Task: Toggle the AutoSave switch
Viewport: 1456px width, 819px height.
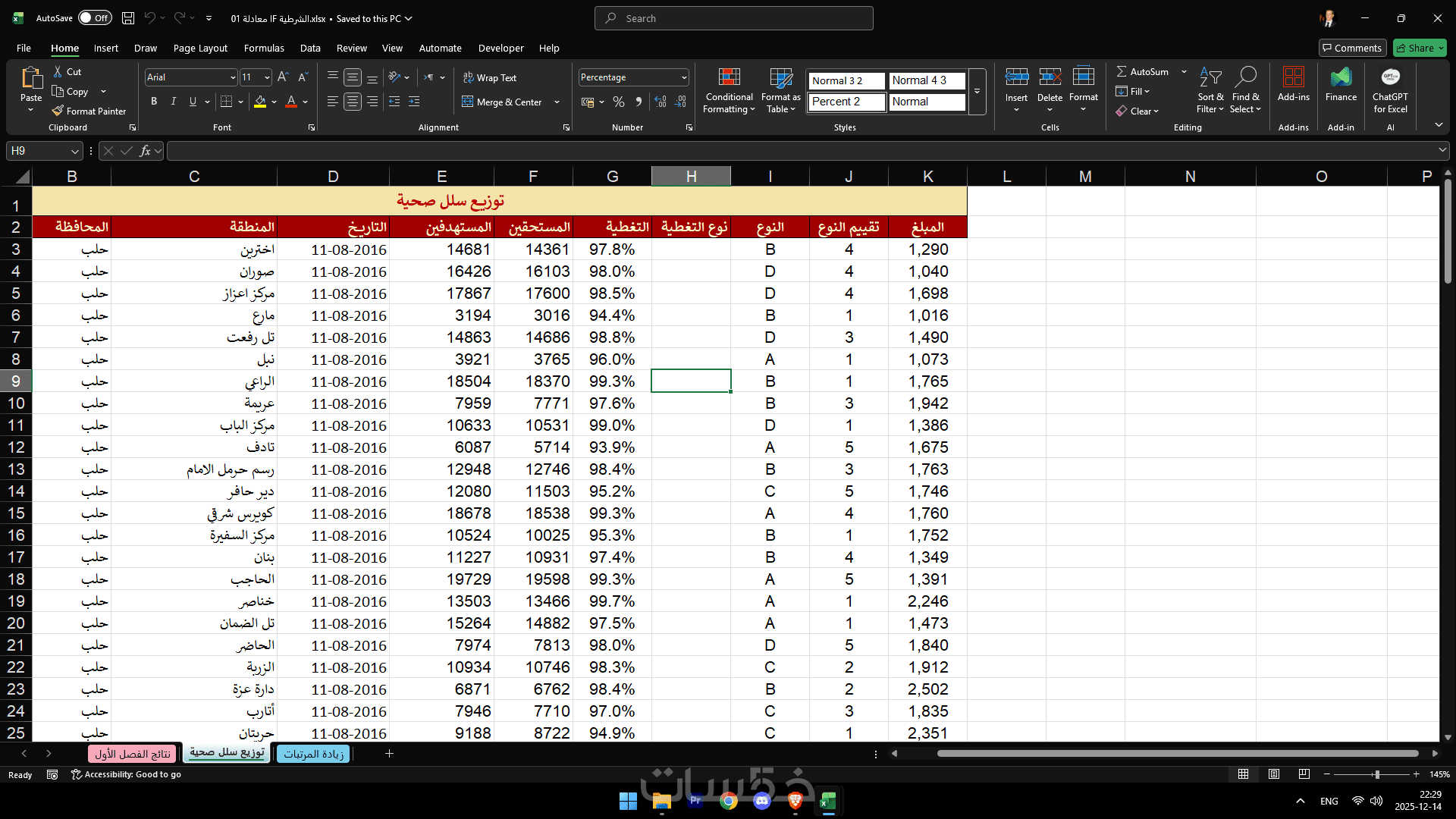Action: click(x=95, y=18)
